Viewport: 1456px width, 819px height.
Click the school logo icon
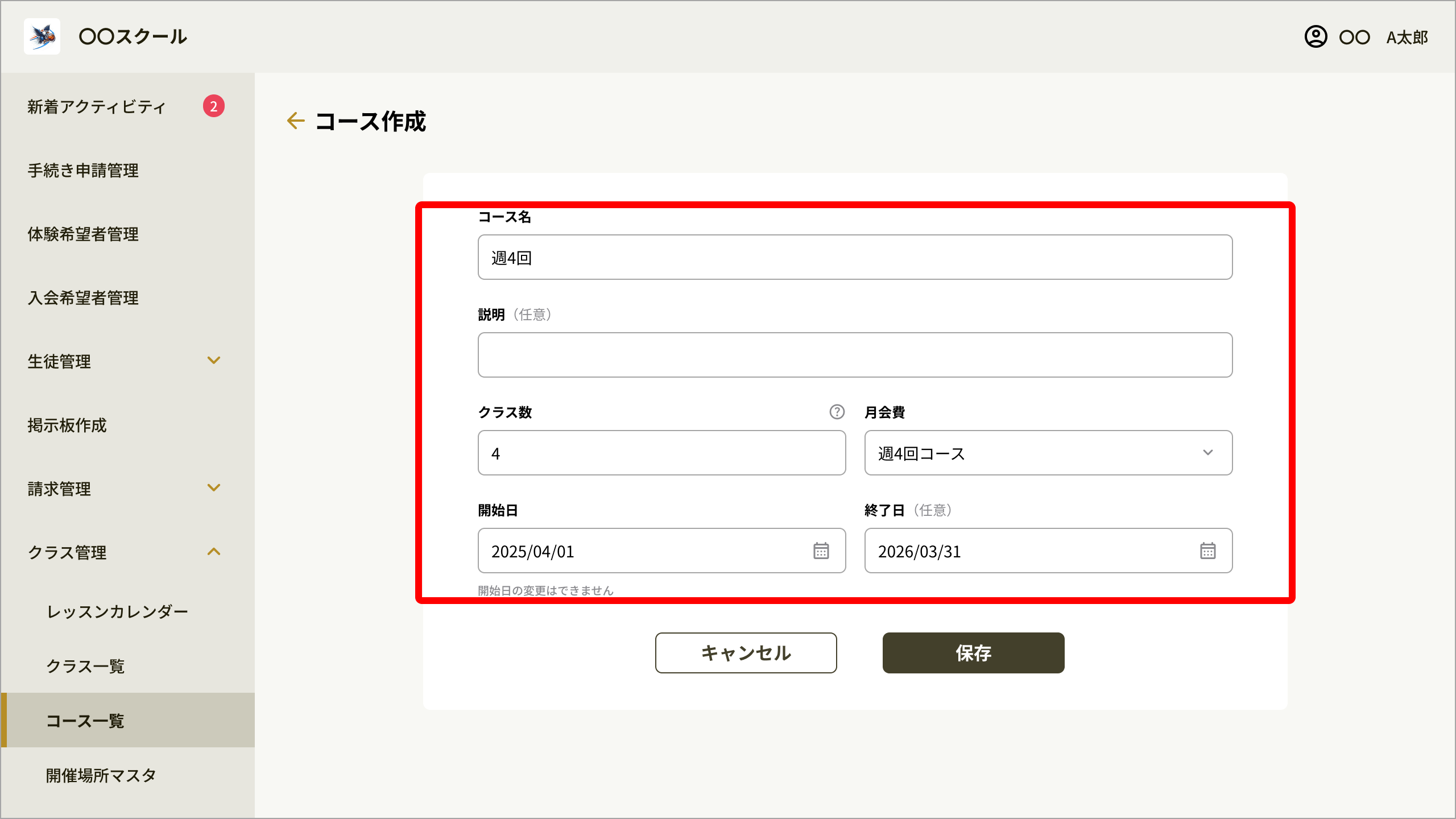click(x=42, y=36)
